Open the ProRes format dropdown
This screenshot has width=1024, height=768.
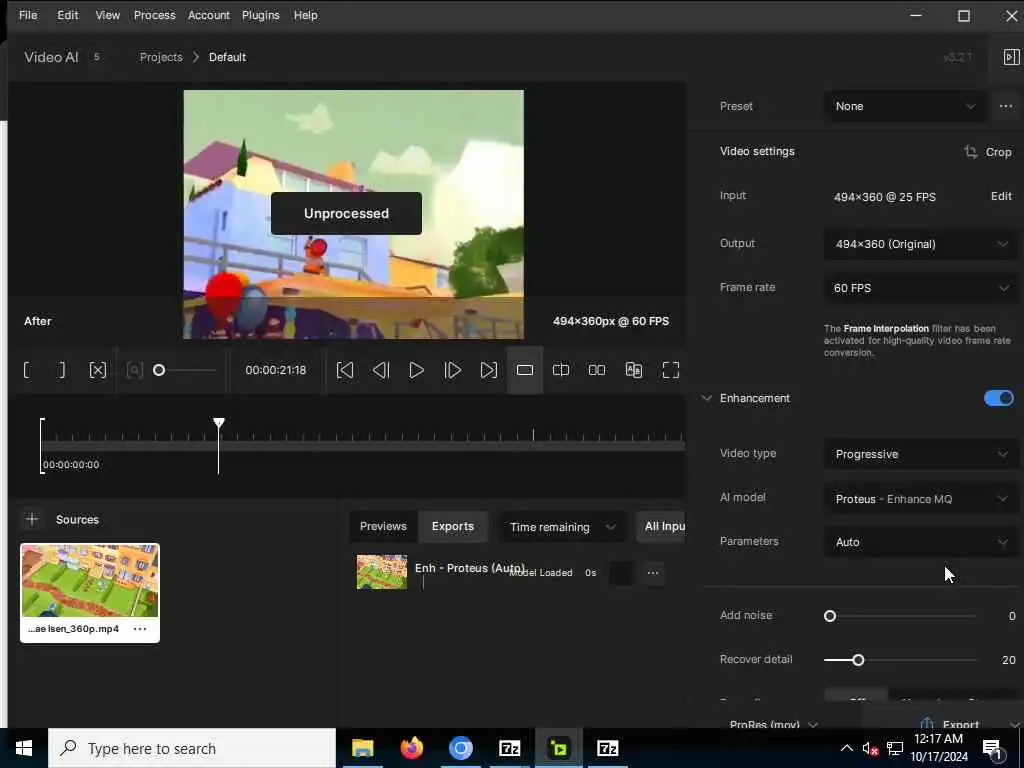click(774, 724)
